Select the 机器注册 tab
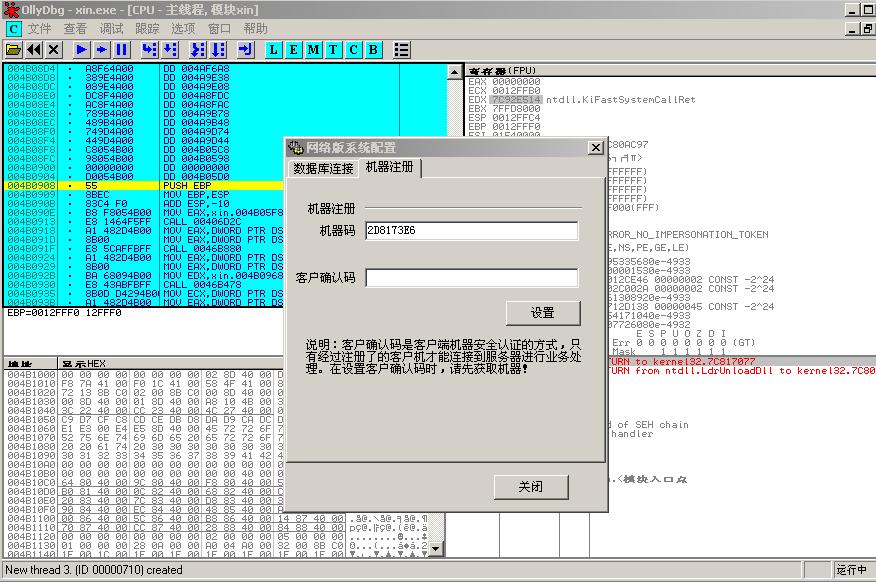The height and width of the screenshot is (582, 876). [390, 168]
